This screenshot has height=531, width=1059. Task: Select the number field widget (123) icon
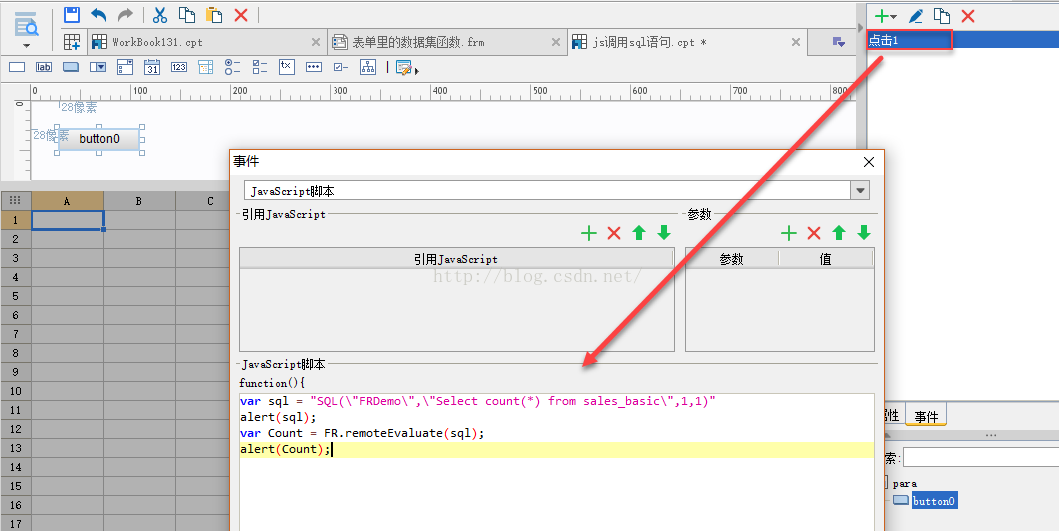coord(179,67)
